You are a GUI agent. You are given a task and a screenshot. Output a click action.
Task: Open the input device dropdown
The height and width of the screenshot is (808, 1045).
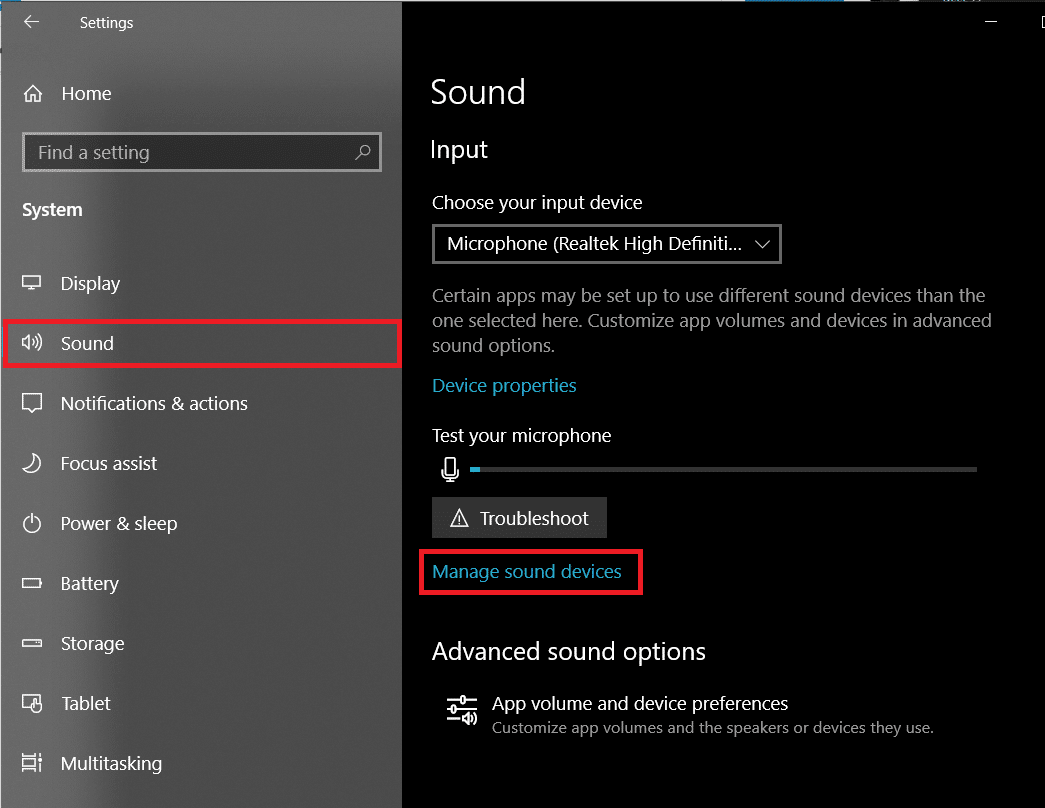click(x=606, y=244)
